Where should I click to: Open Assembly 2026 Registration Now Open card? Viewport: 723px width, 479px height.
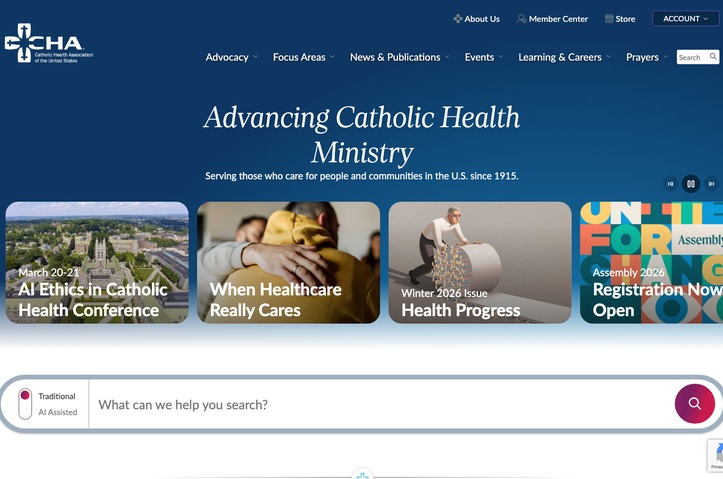click(x=652, y=262)
